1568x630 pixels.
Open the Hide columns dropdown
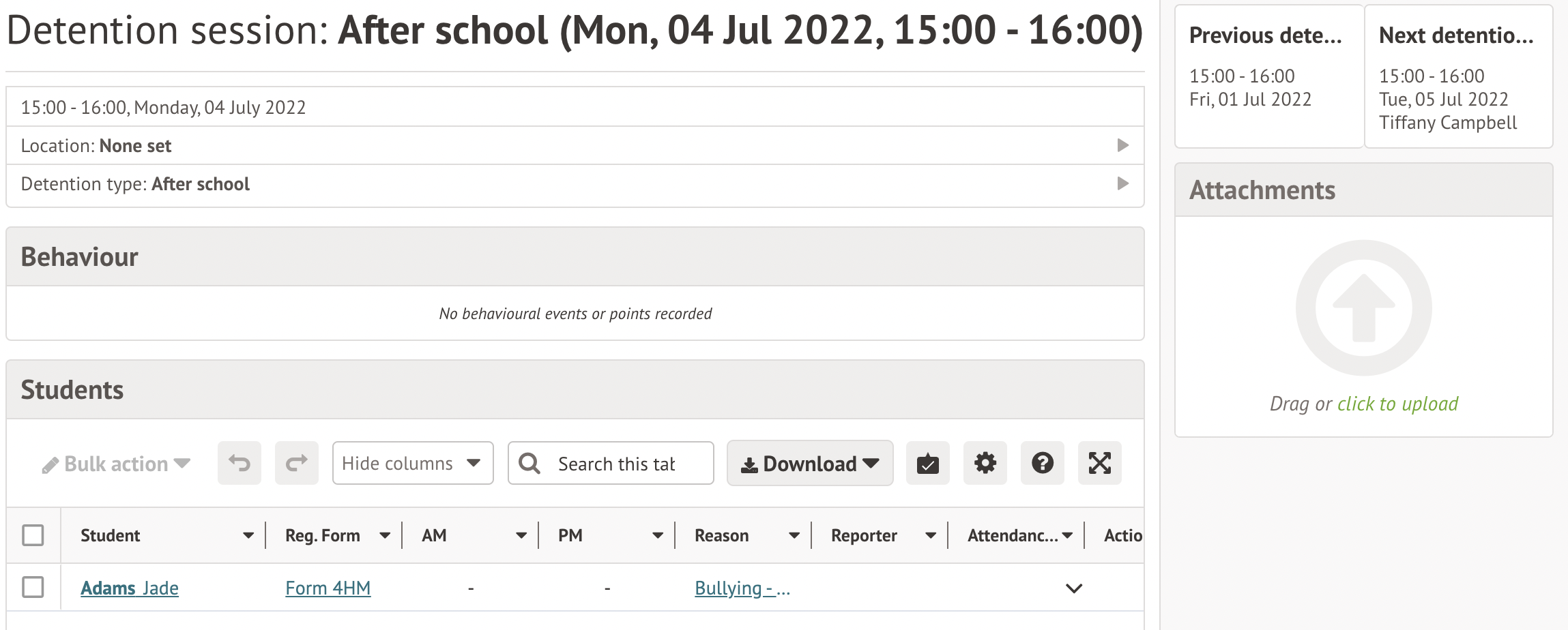[412, 463]
